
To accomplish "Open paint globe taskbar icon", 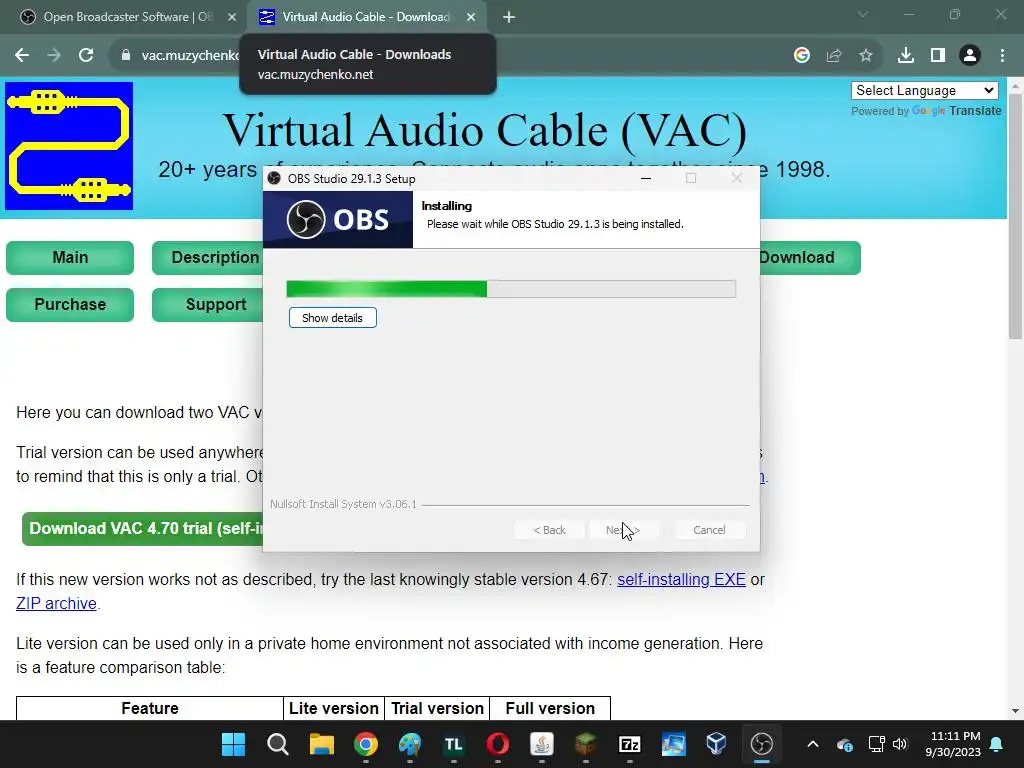I will (x=409, y=744).
